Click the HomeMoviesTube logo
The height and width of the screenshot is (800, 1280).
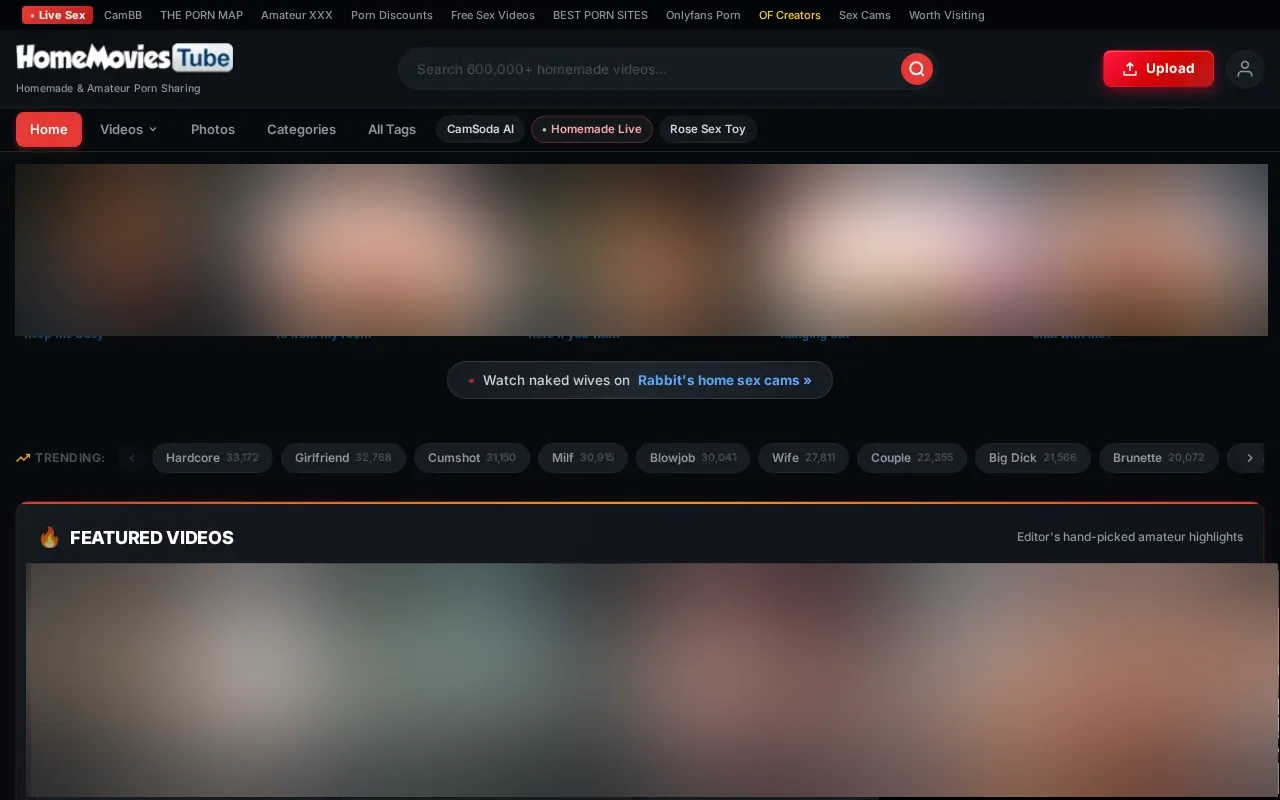pyautogui.click(x=124, y=58)
